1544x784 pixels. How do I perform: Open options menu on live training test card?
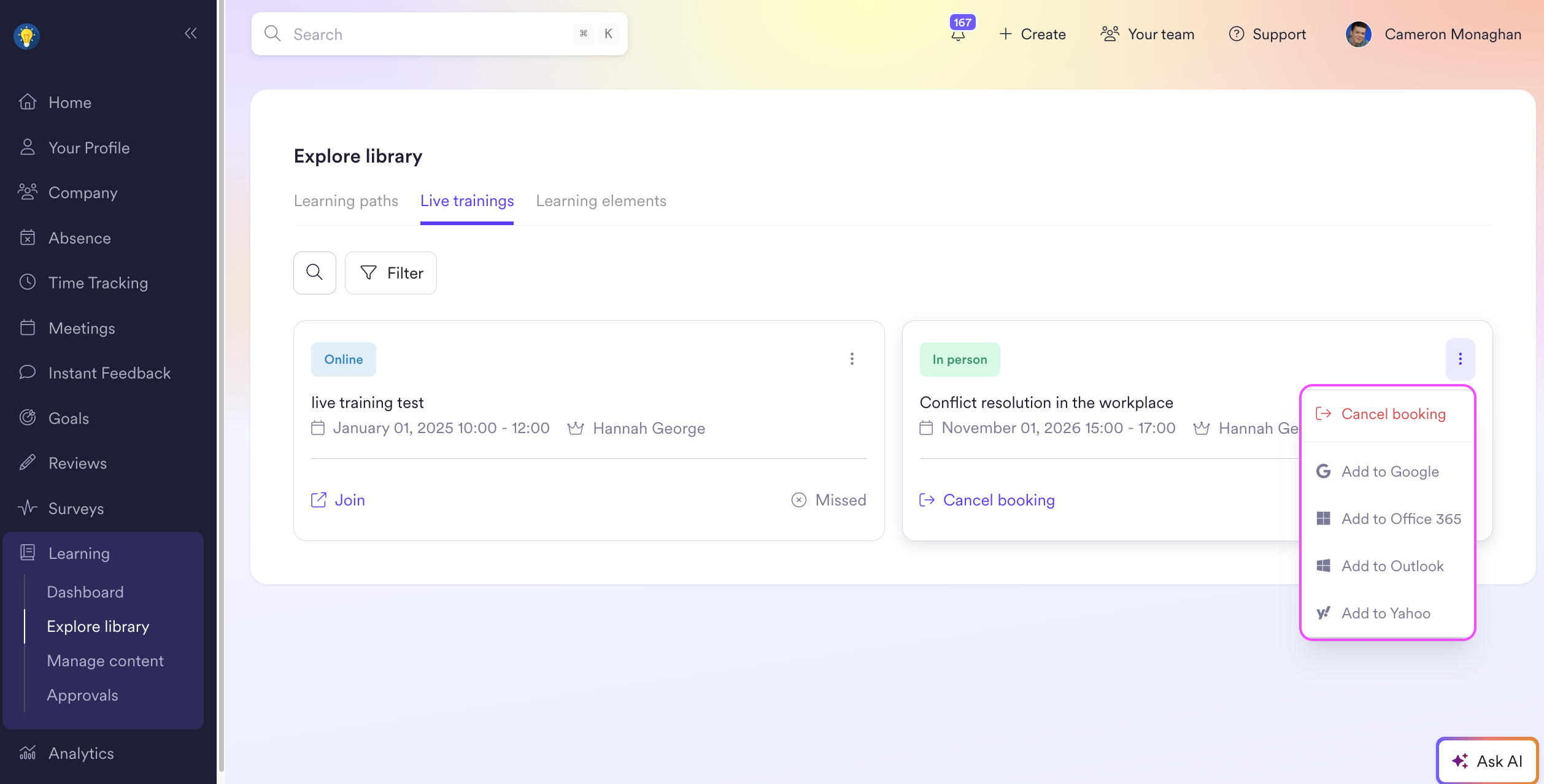pyautogui.click(x=852, y=359)
